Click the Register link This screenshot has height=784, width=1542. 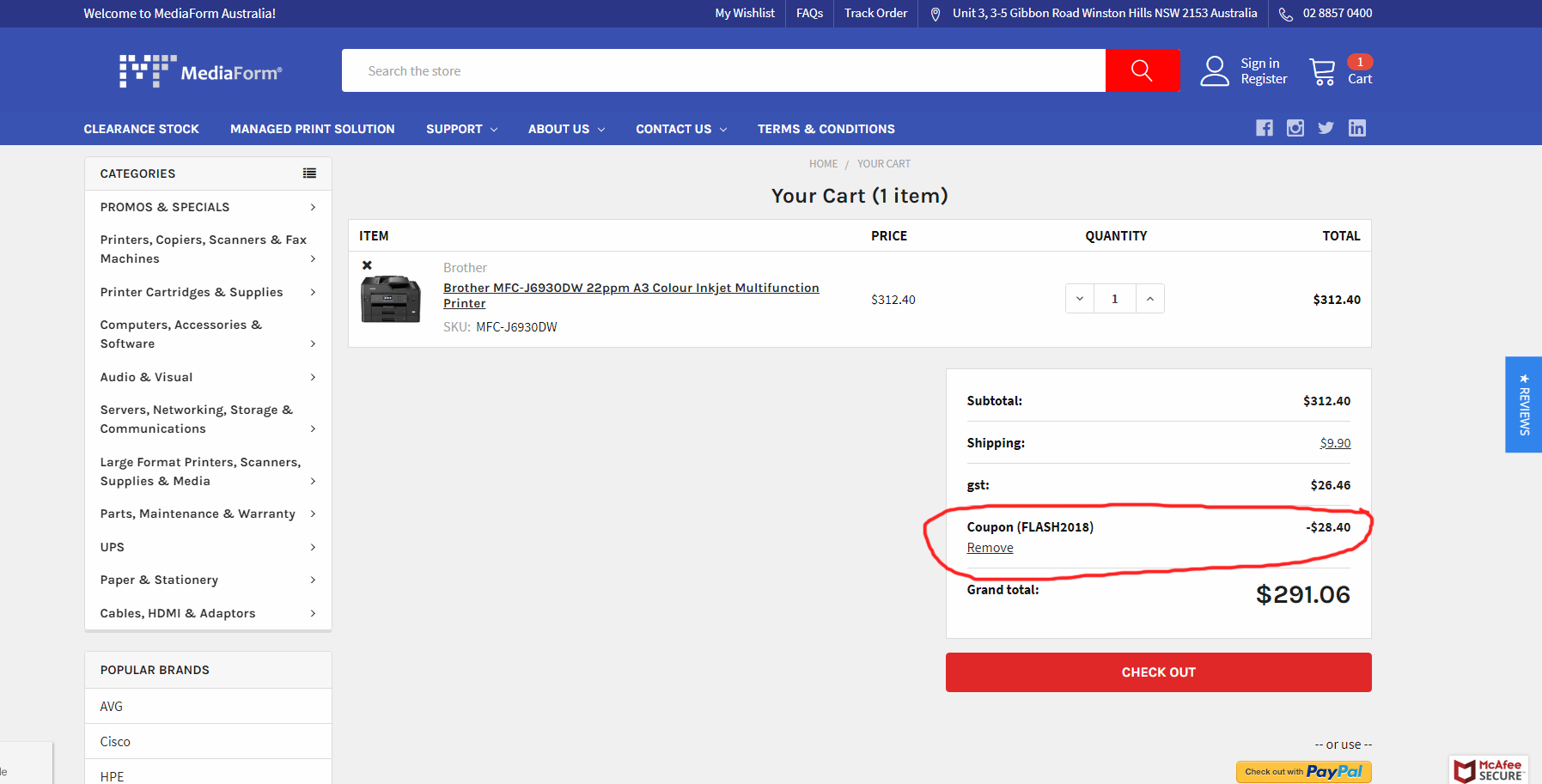point(1264,79)
